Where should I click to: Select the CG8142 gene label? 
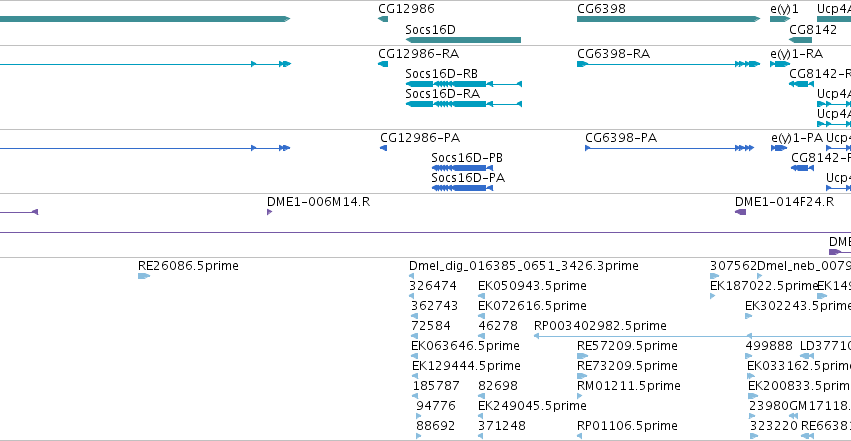(813, 30)
